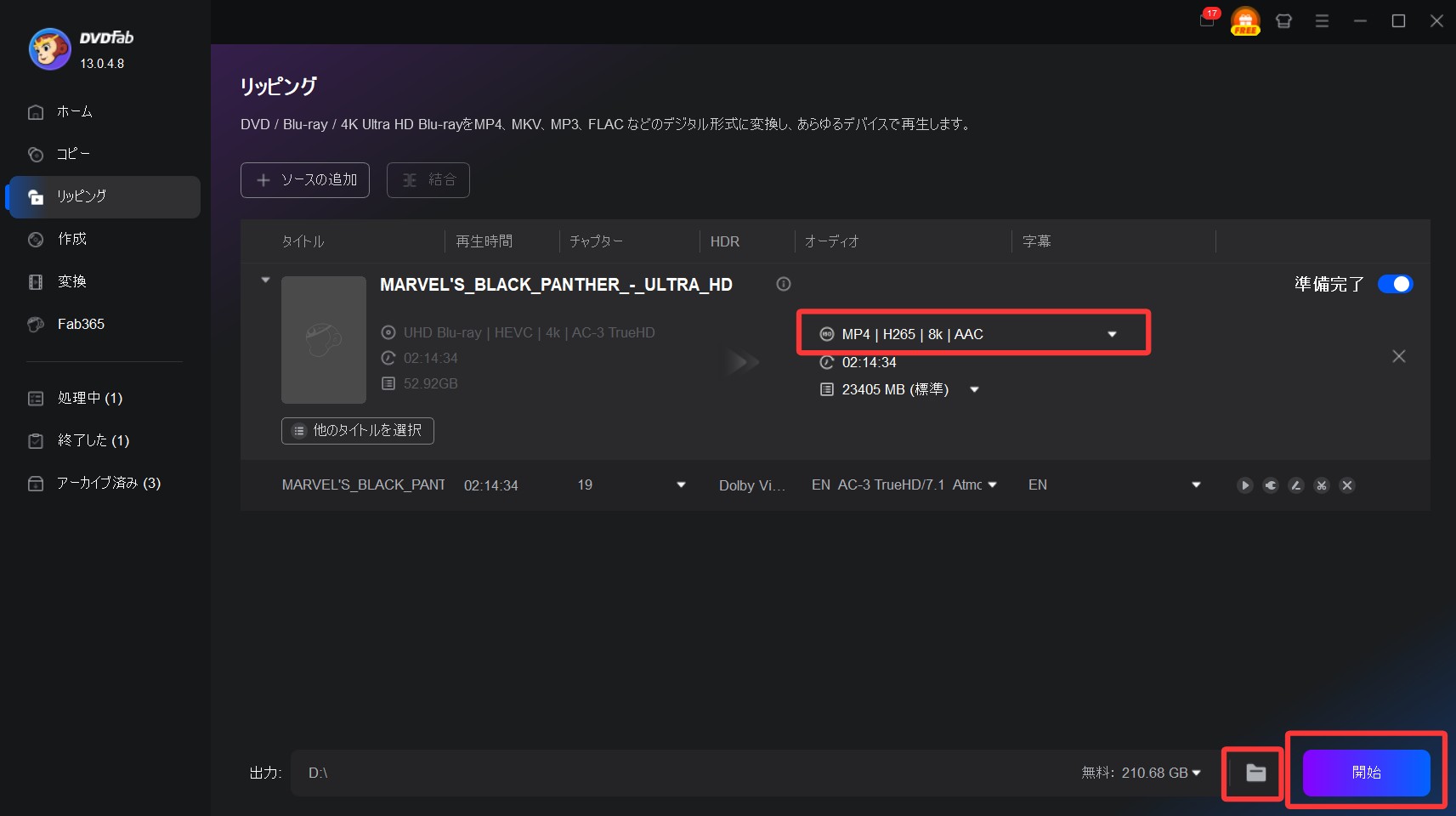The height and width of the screenshot is (816, 1456).
Task: Browse output folder with folder icon
Action: 1255,773
